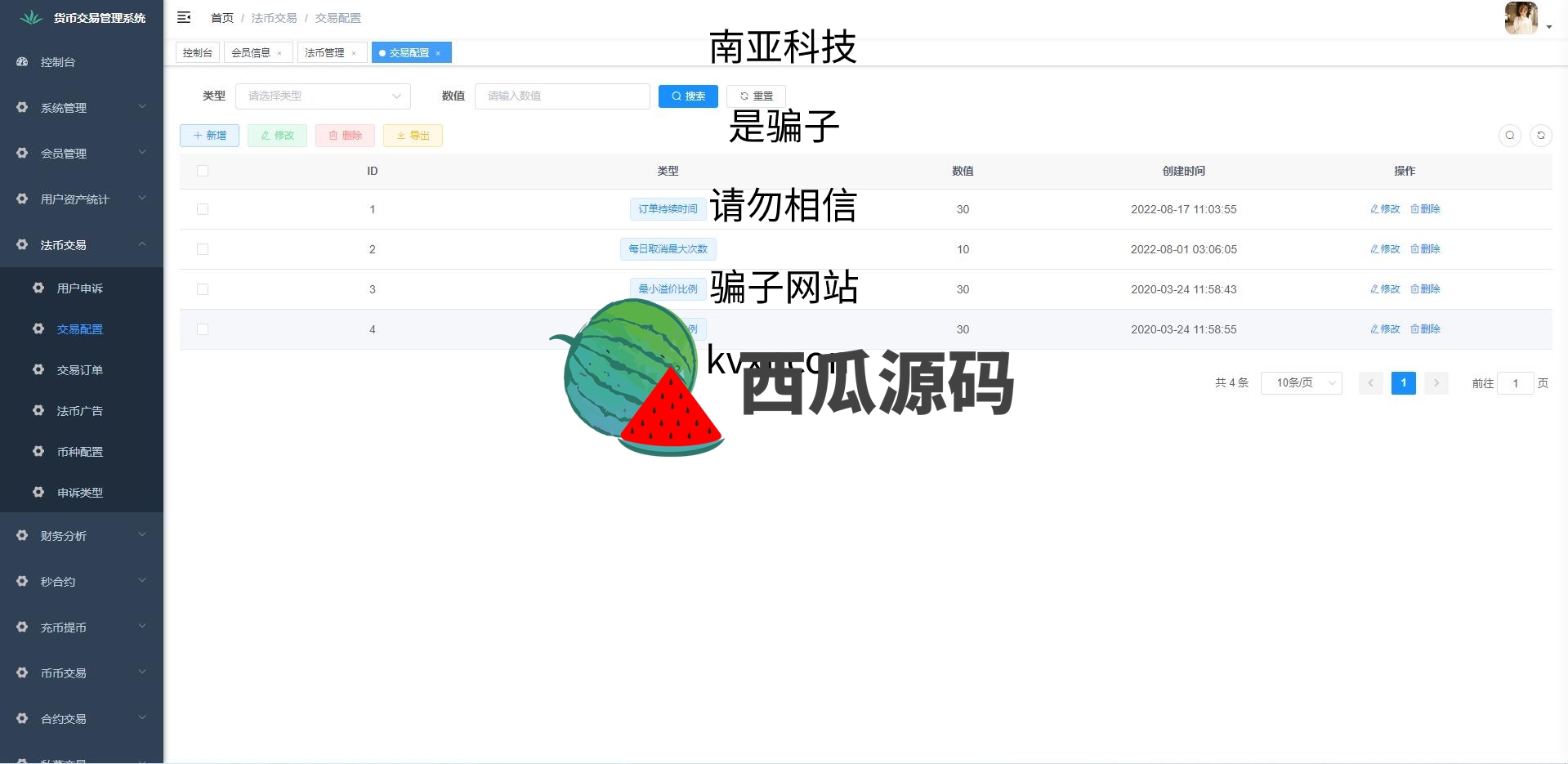This screenshot has width=1568, height=764.
Task: Click the 秒合约 gear icon
Action: 22,581
